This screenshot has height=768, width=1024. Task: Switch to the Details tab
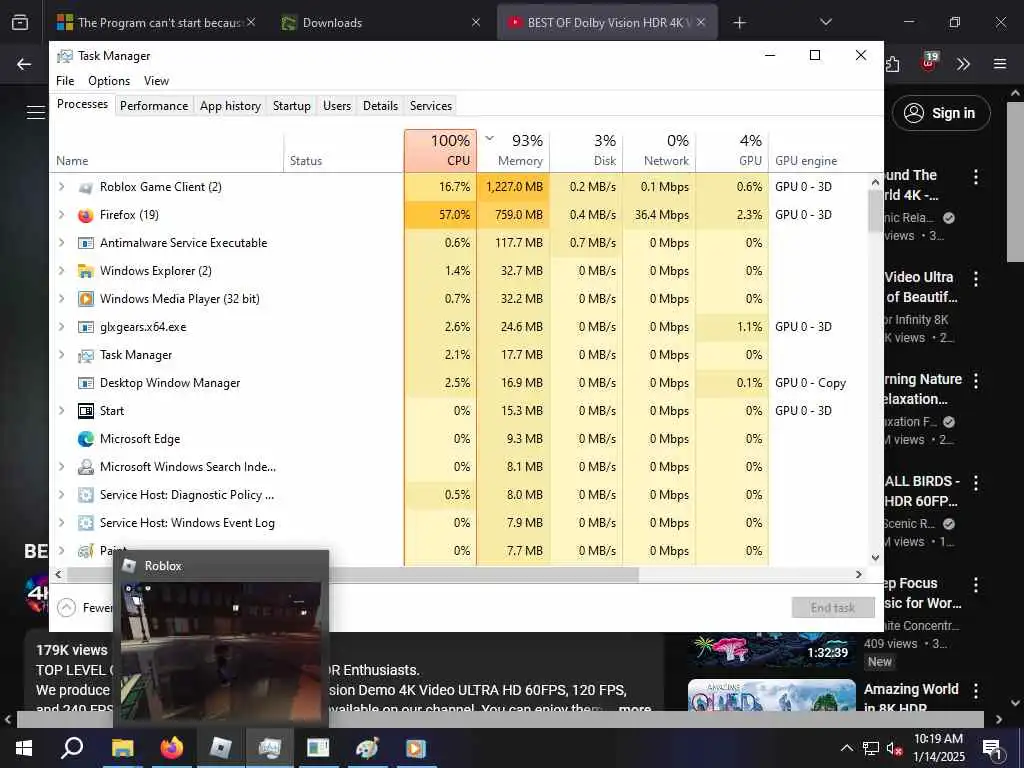[x=380, y=106]
